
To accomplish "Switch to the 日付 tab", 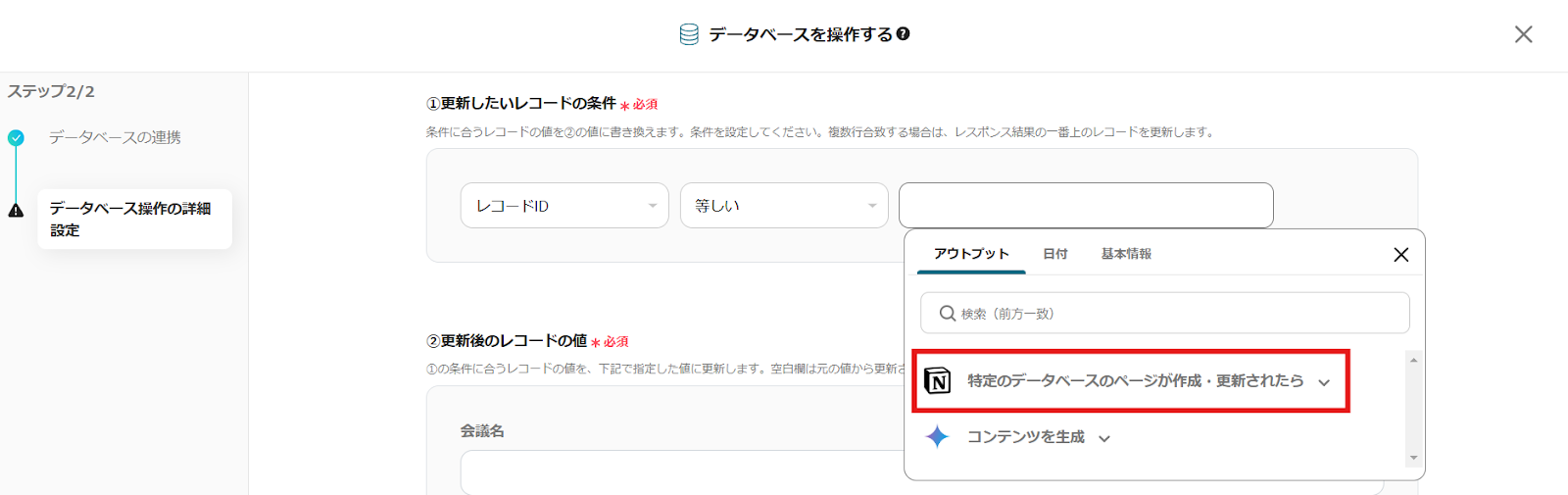I will click(x=1055, y=254).
